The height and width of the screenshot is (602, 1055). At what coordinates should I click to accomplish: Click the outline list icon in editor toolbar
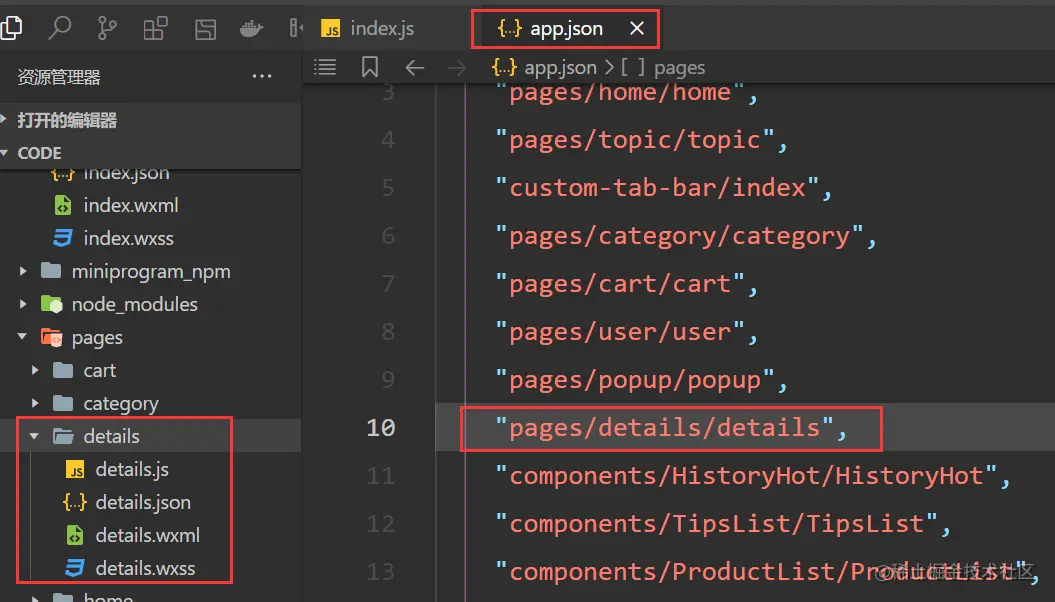click(x=325, y=67)
